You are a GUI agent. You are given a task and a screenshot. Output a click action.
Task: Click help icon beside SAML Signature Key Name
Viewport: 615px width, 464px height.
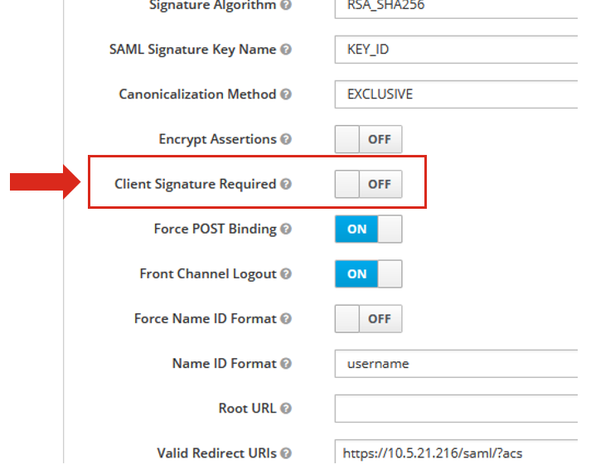point(286,49)
